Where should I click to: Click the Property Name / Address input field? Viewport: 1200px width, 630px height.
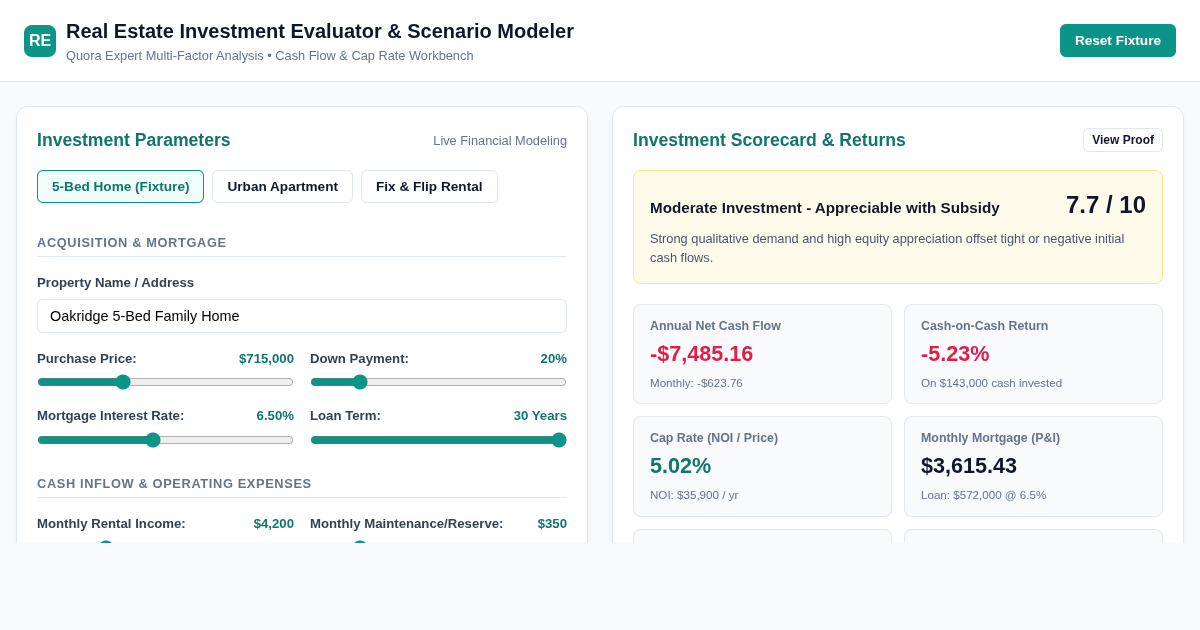tap(302, 316)
